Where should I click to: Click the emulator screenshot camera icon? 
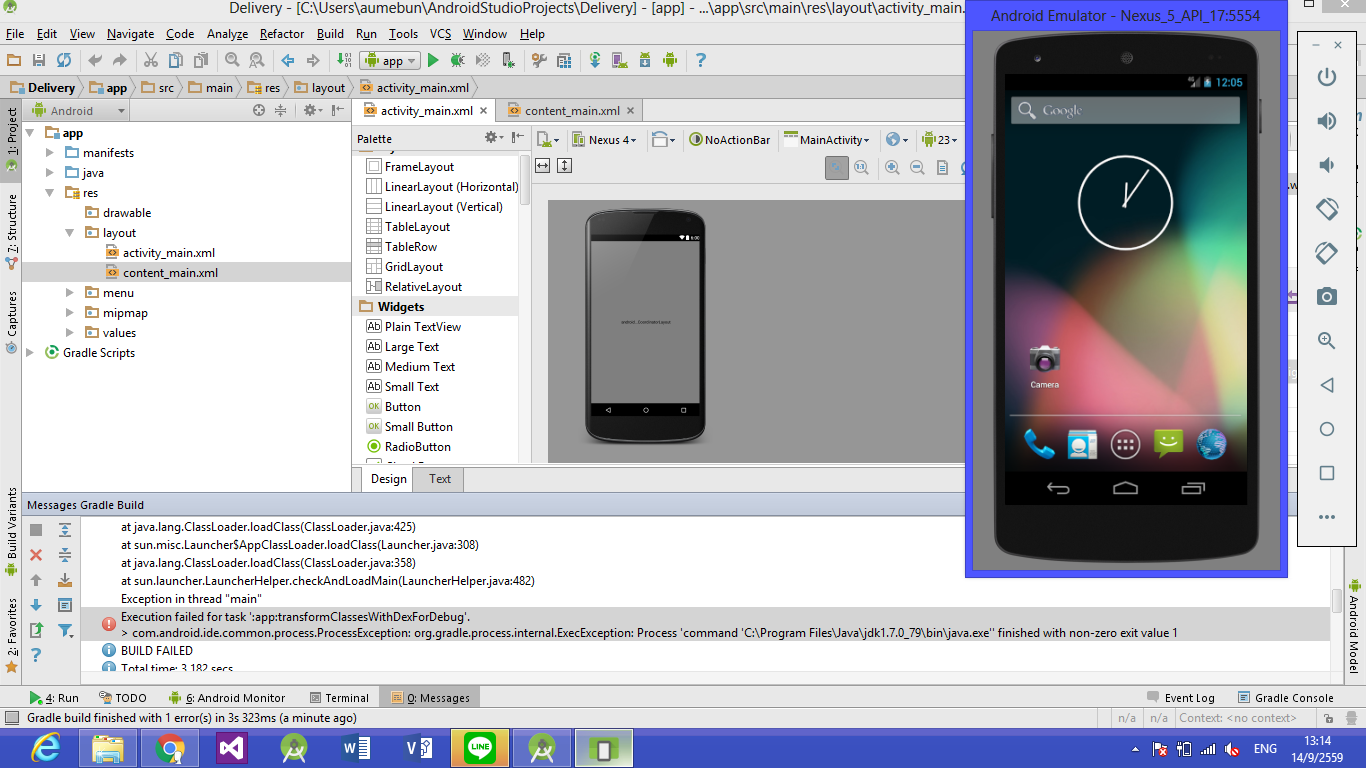(1327, 296)
